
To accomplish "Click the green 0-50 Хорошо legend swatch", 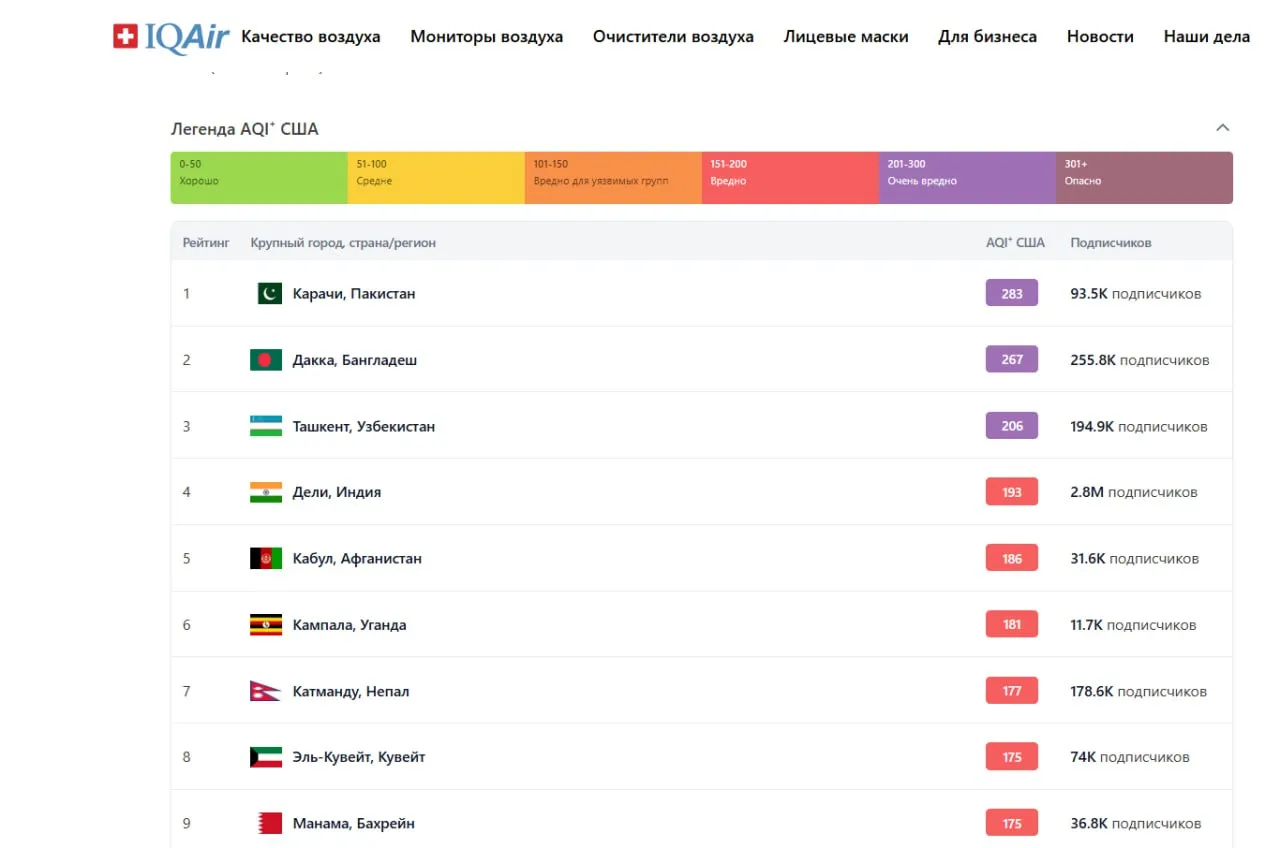I will 259,178.
